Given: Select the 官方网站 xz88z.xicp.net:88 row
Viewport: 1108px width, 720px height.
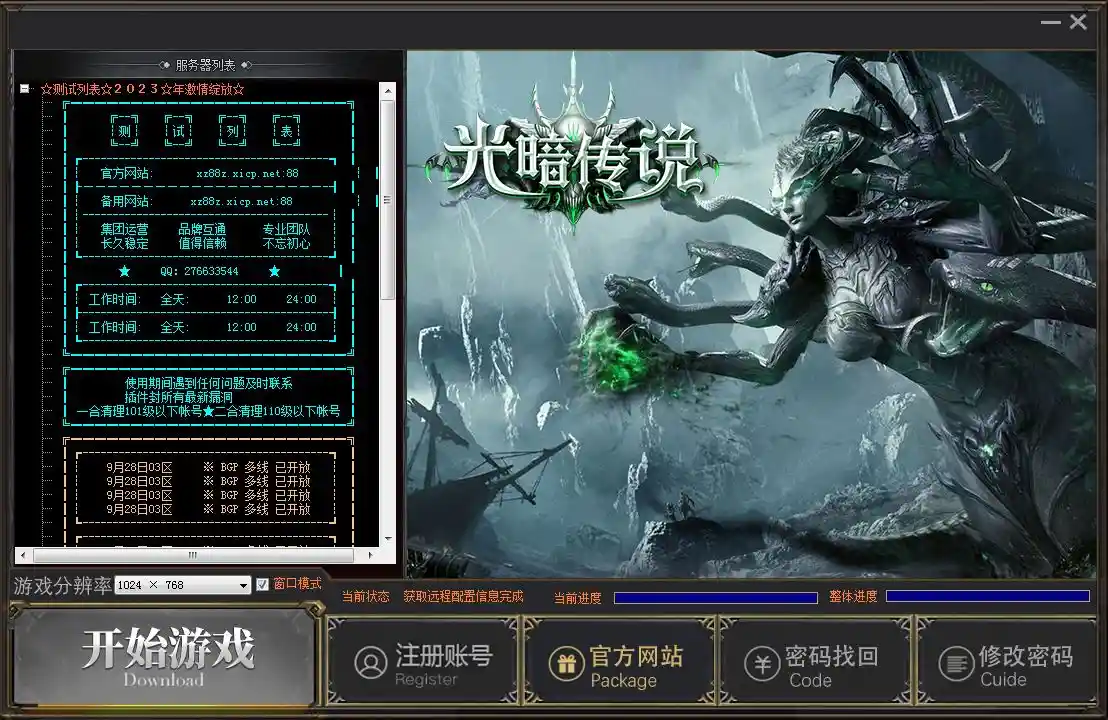Looking at the screenshot, I should [x=206, y=173].
